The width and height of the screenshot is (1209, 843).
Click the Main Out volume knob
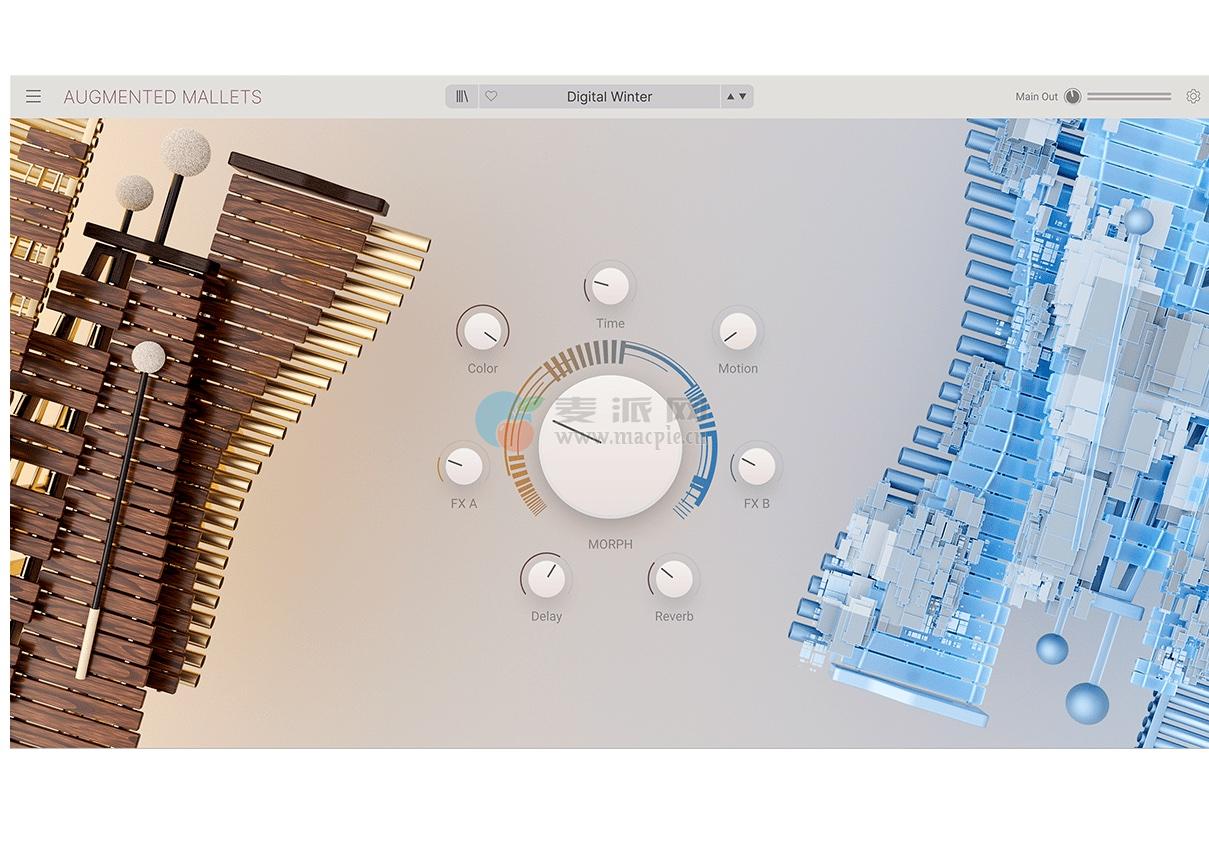point(1073,97)
